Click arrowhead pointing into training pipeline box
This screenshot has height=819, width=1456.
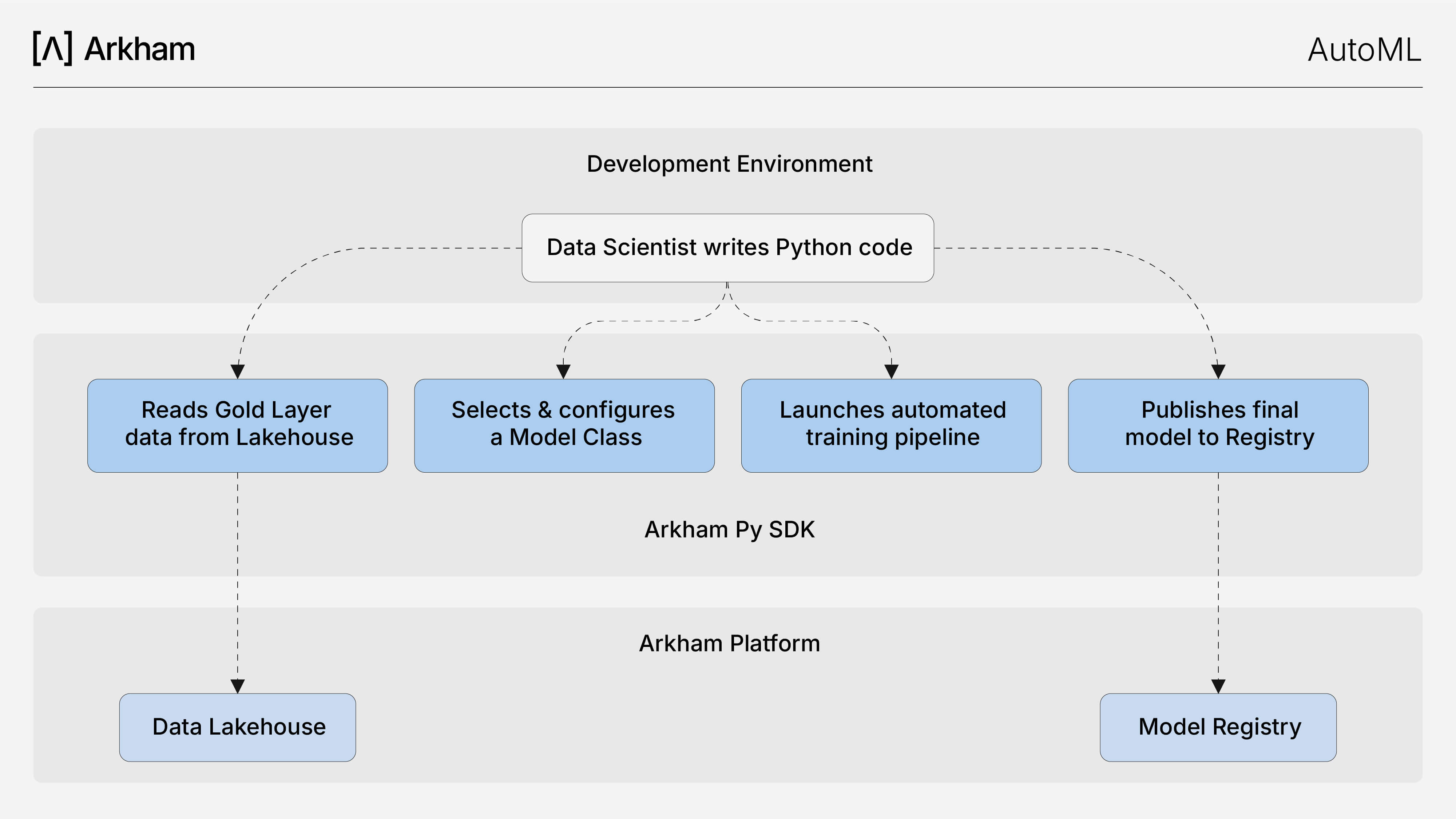coord(891,371)
